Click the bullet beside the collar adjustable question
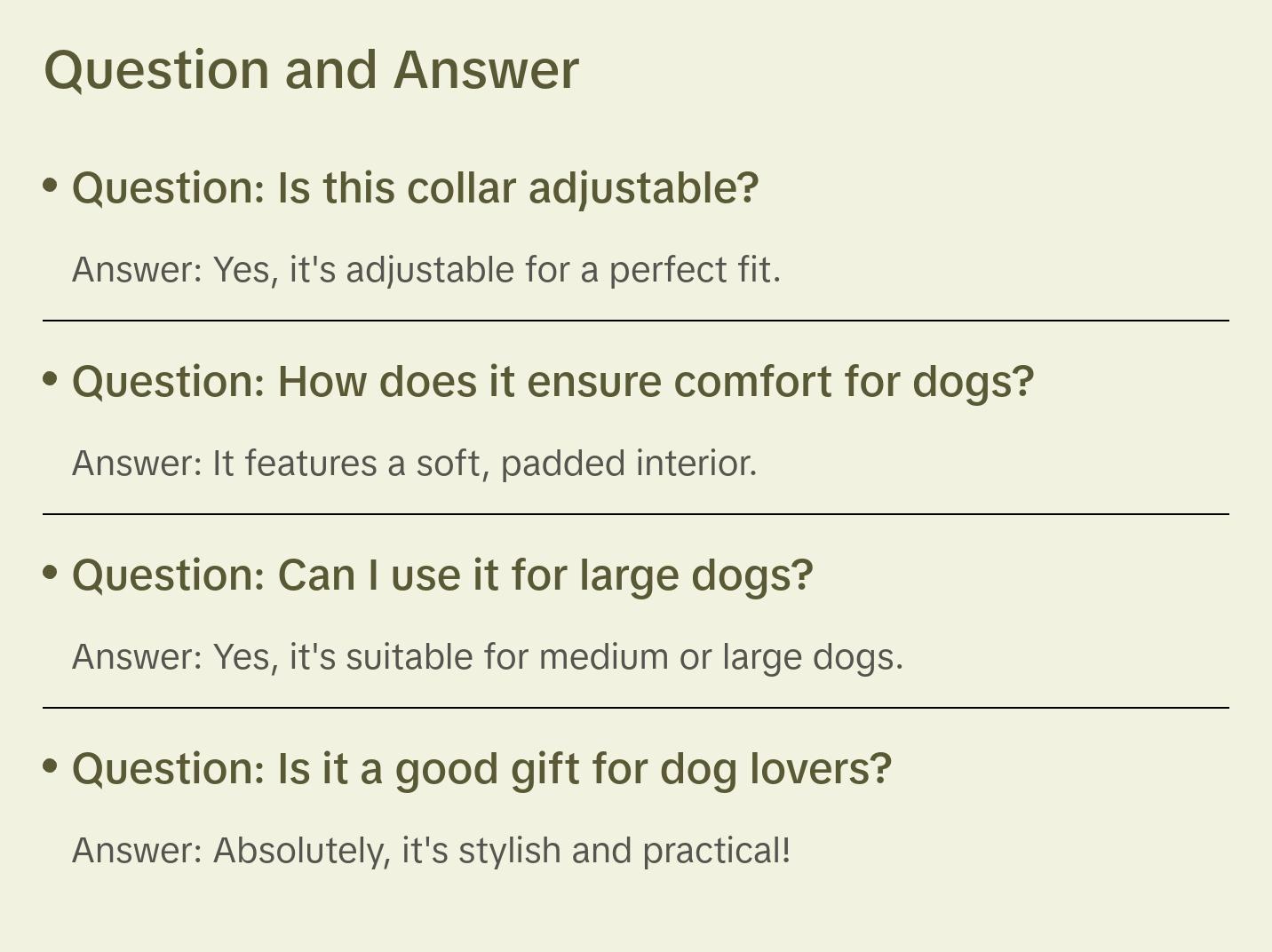 (x=51, y=186)
